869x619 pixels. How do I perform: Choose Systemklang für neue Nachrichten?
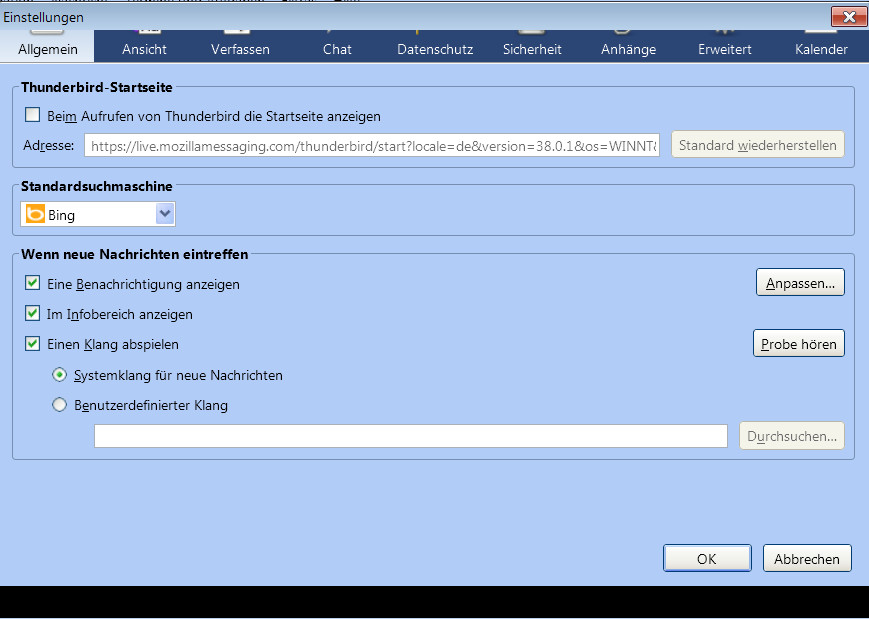coord(59,375)
